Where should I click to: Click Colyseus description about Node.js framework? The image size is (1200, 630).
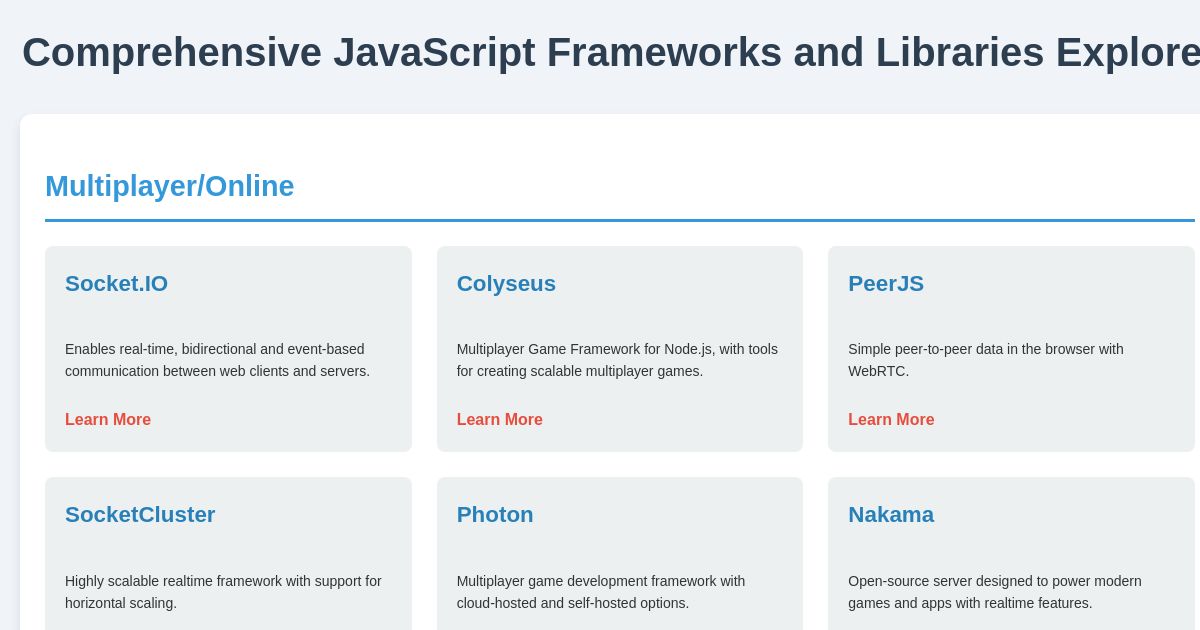617,360
